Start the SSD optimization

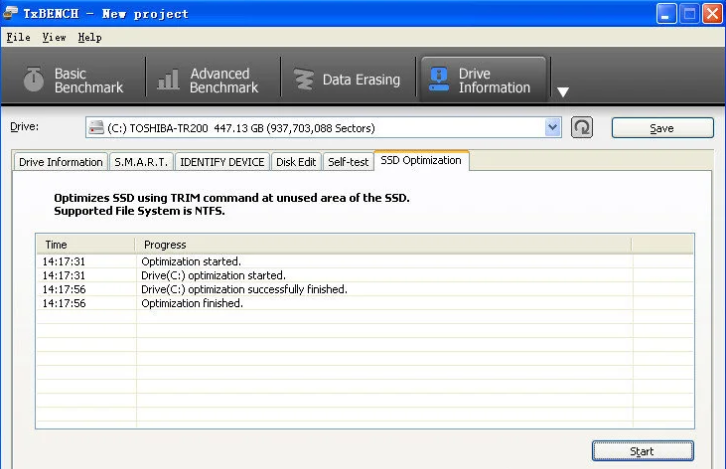(642, 451)
